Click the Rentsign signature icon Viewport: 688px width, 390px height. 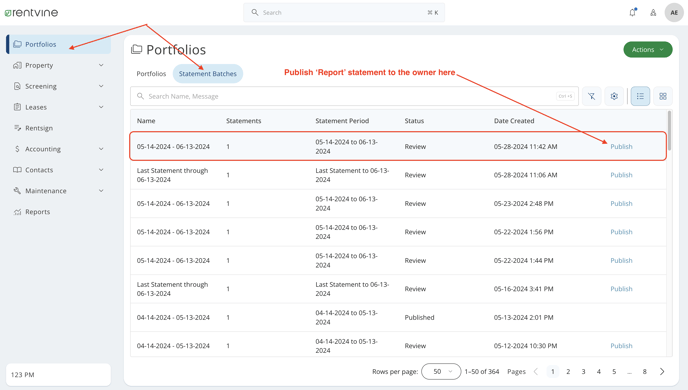pos(17,128)
